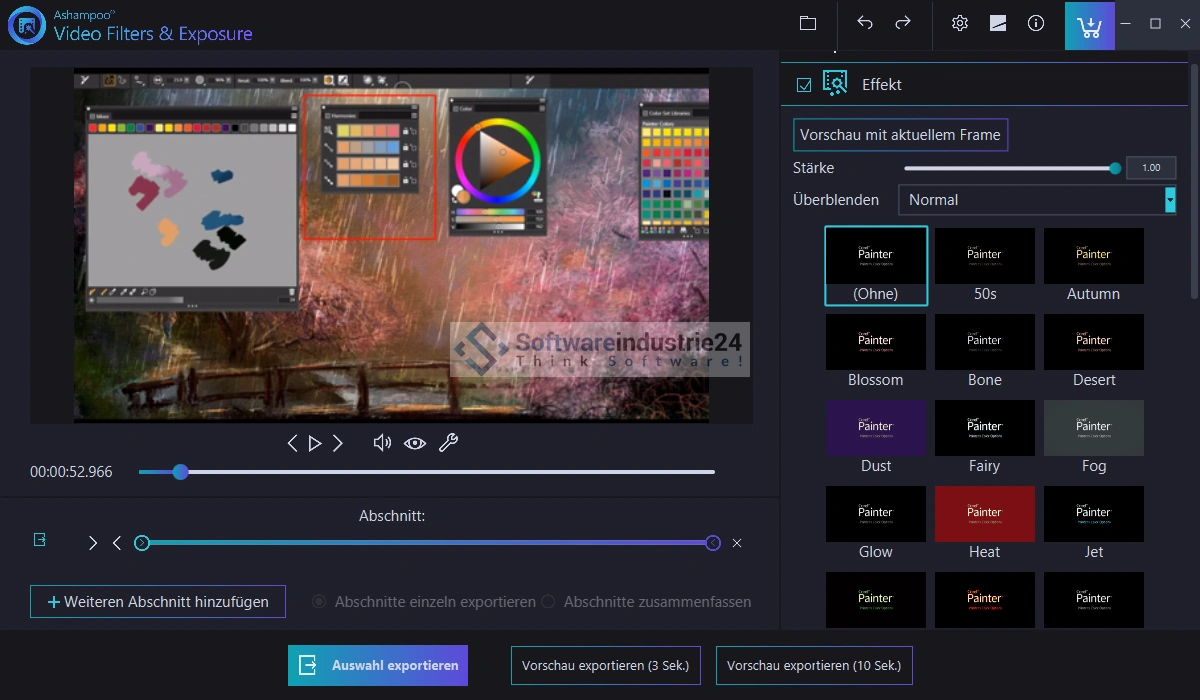
Task: Click Vorschau mit aktuellem Frame button
Action: click(x=900, y=135)
